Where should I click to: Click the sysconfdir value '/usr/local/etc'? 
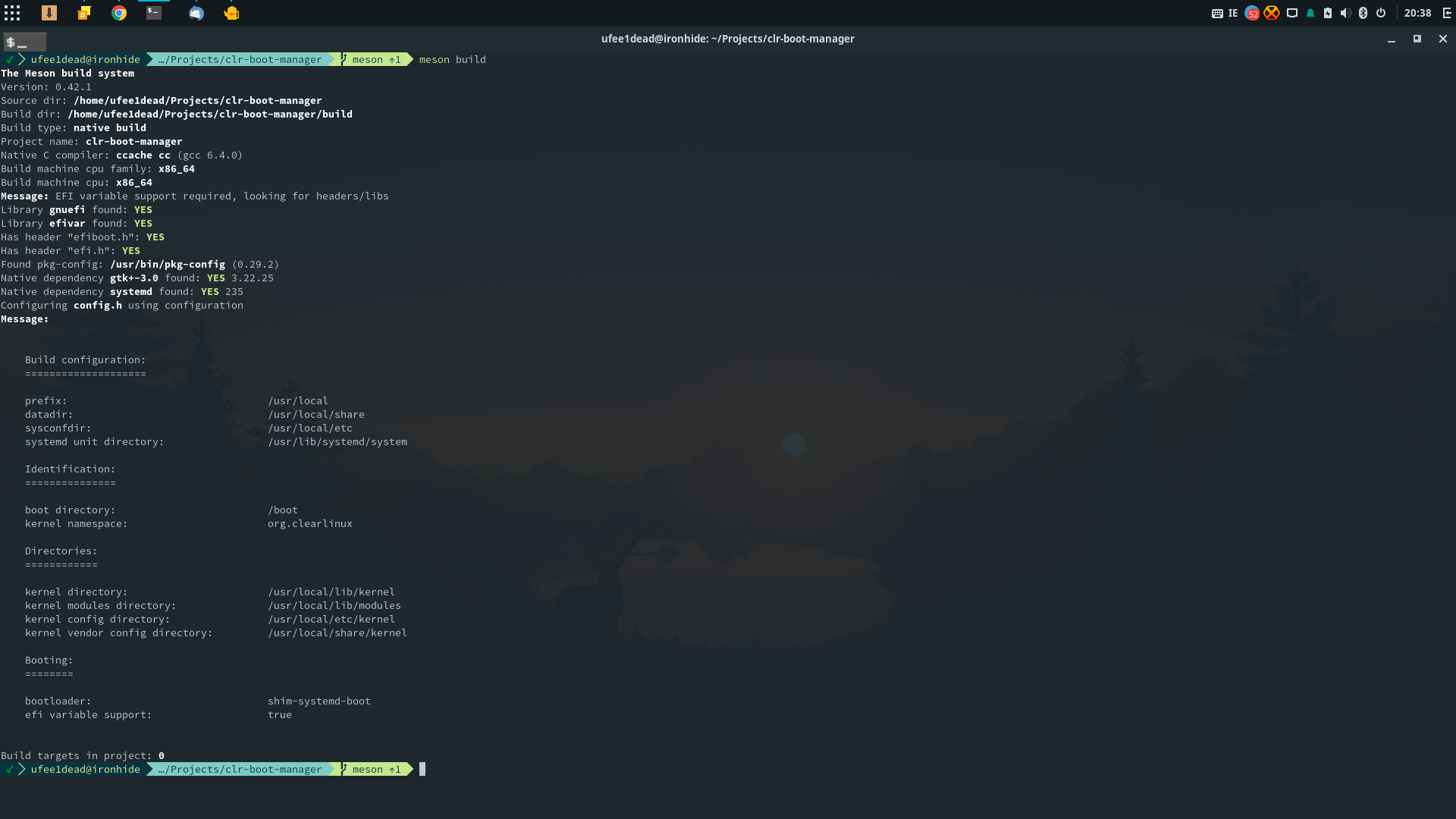(310, 428)
